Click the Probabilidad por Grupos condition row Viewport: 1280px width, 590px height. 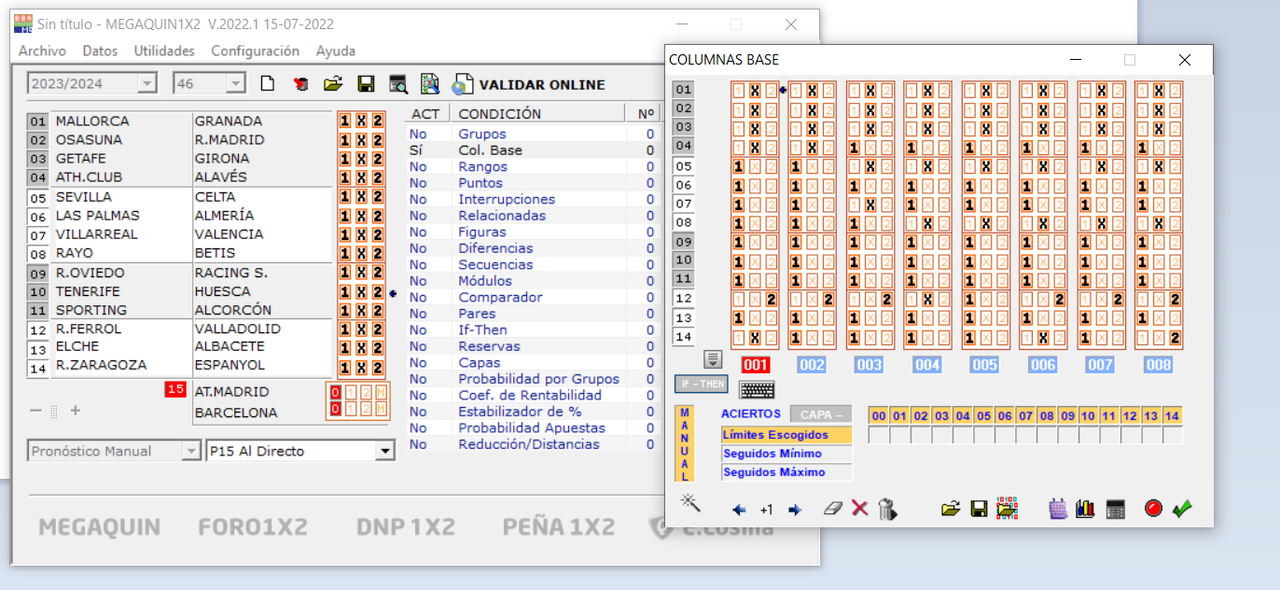tap(531, 379)
